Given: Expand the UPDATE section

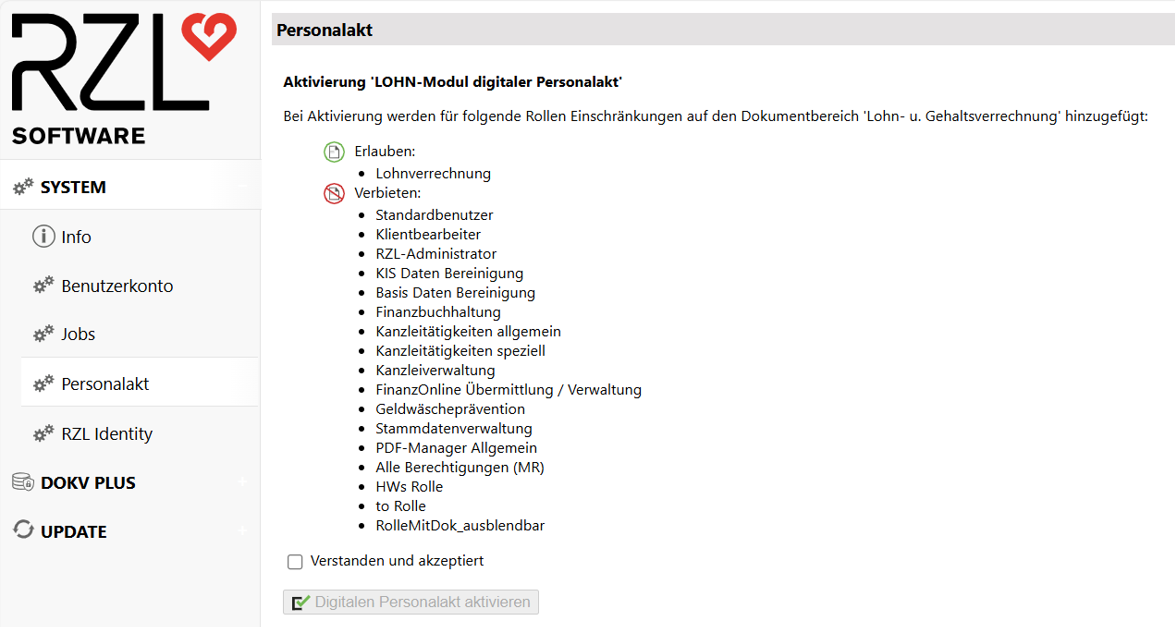Looking at the screenshot, I should 241,531.
